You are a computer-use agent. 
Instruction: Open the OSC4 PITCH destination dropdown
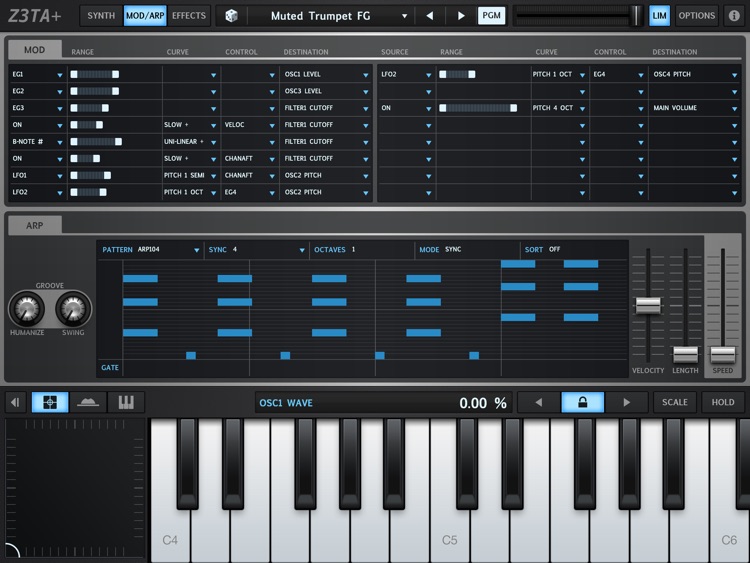pos(695,75)
